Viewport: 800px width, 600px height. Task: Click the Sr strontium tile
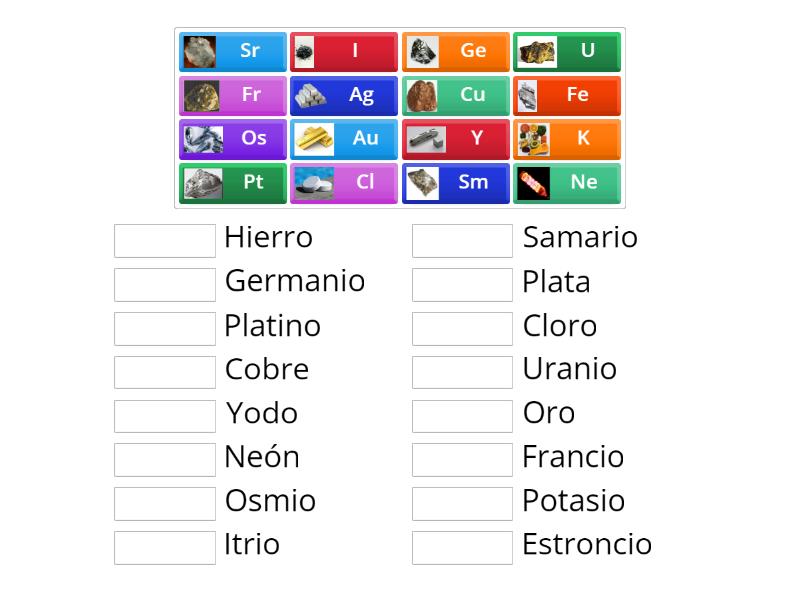[231, 51]
